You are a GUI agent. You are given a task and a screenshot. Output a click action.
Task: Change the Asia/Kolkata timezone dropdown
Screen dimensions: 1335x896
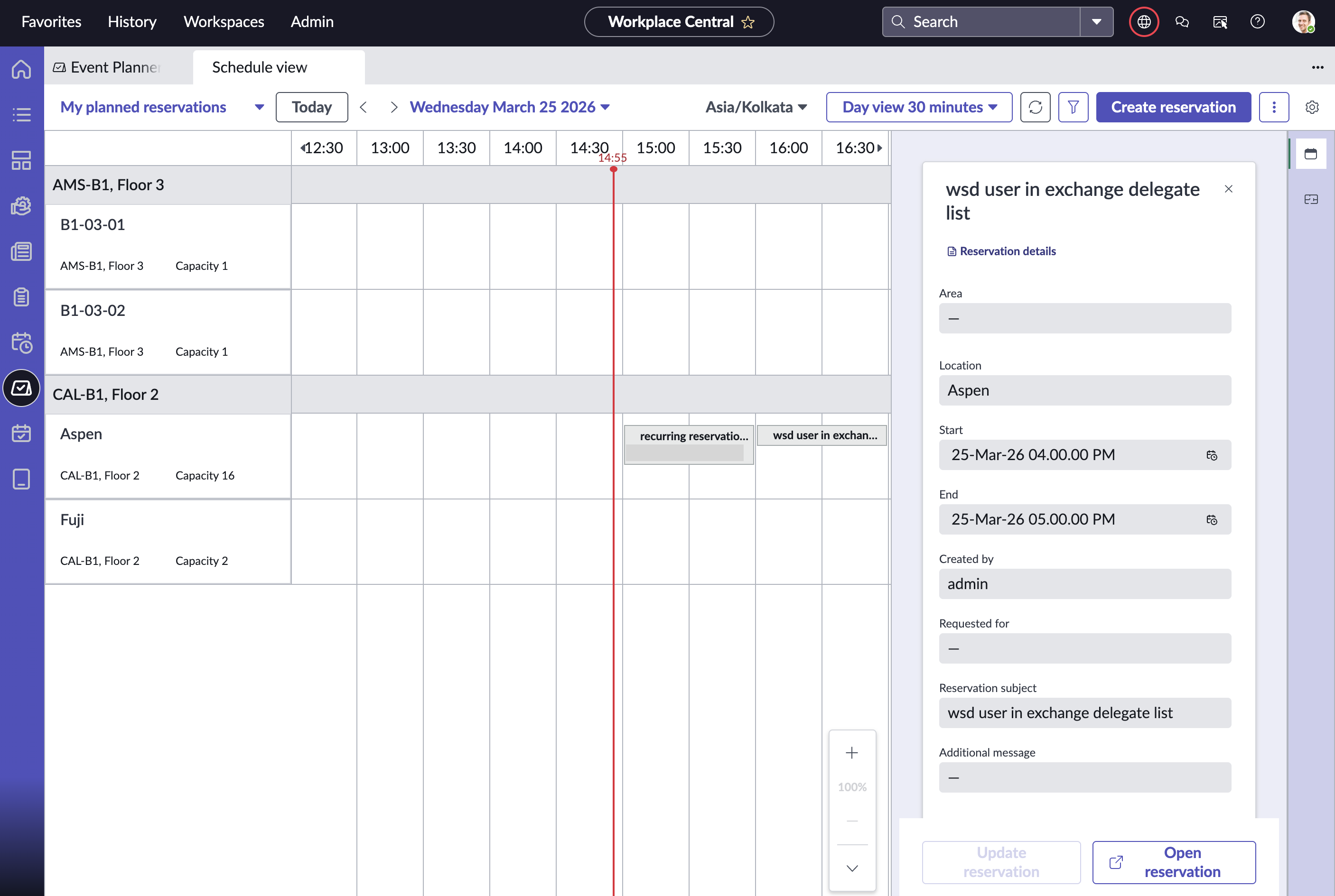[756, 107]
